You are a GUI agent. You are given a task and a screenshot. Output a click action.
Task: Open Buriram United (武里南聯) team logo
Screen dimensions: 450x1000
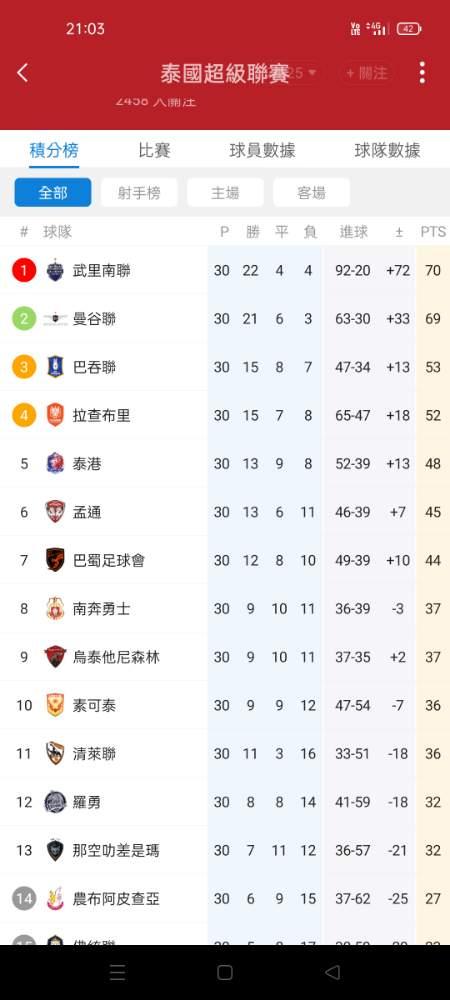click(x=55, y=270)
